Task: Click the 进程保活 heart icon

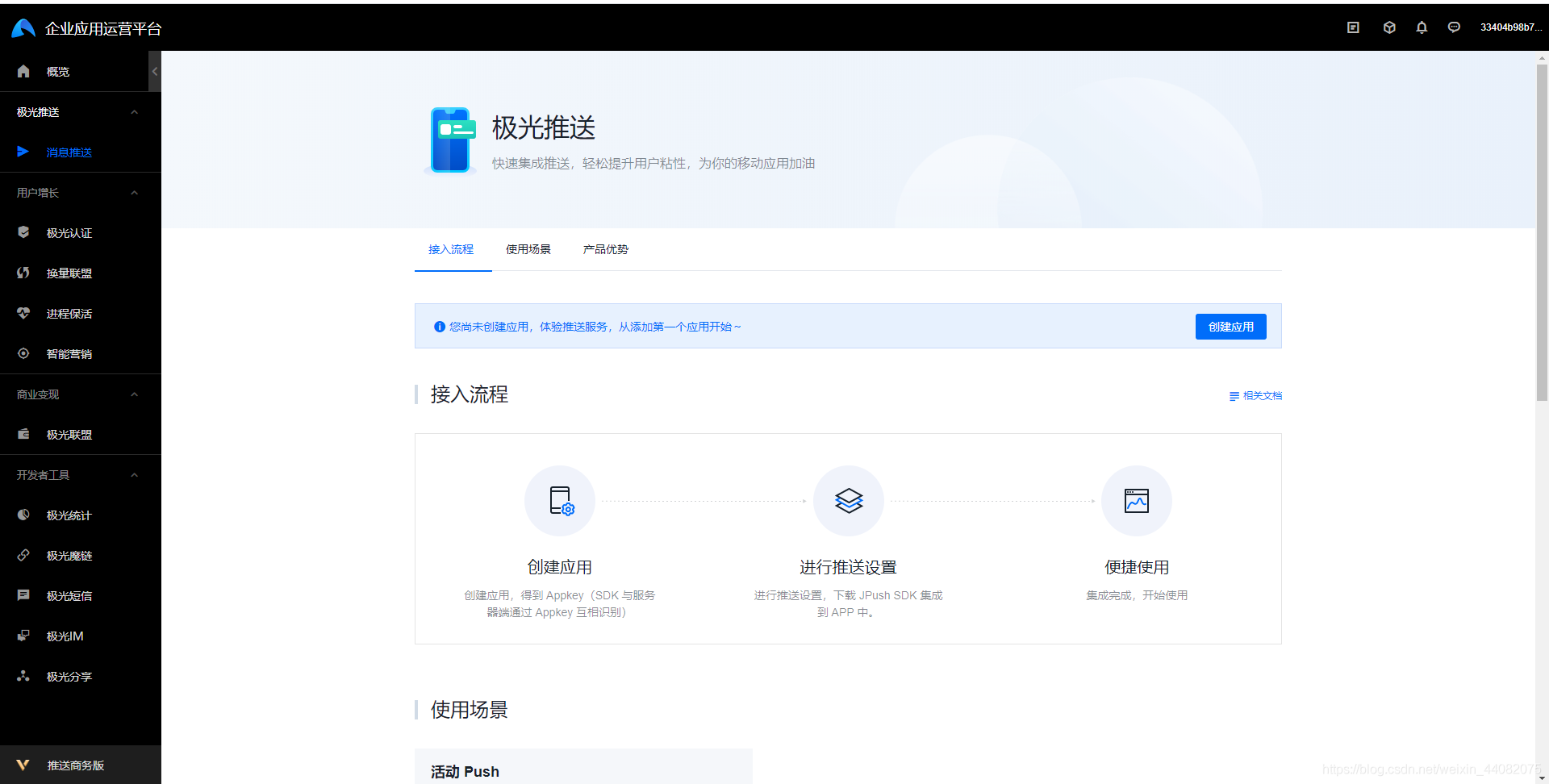Action: (x=23, y=313)
